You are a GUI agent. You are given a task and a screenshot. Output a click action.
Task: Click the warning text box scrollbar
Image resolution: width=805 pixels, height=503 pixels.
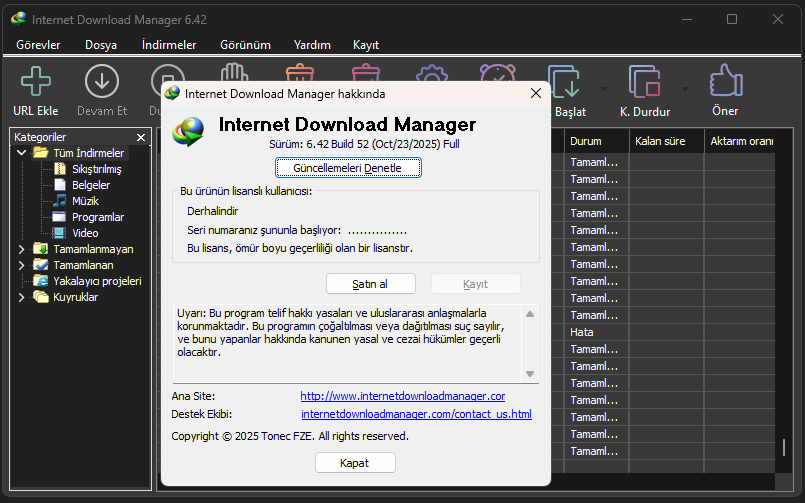click(529, 342)
